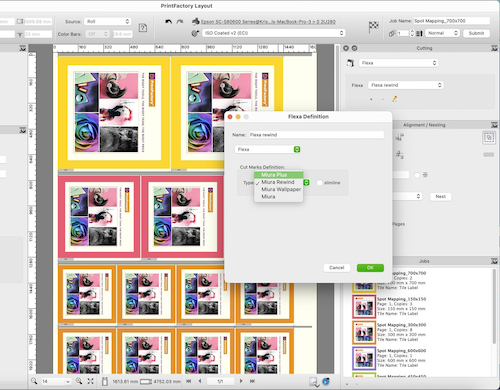The image size is (500, 390).
Task: Click the lower spacing icon in Alignment / Nesting
Action: click(400, 155)
